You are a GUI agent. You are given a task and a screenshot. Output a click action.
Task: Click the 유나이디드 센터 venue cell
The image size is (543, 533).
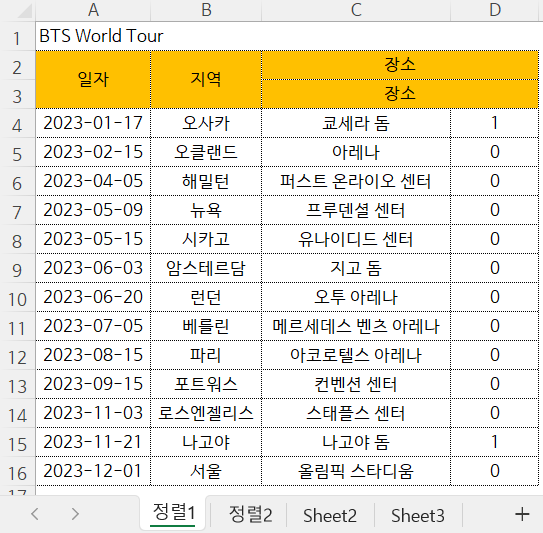(x=356, y=239)
